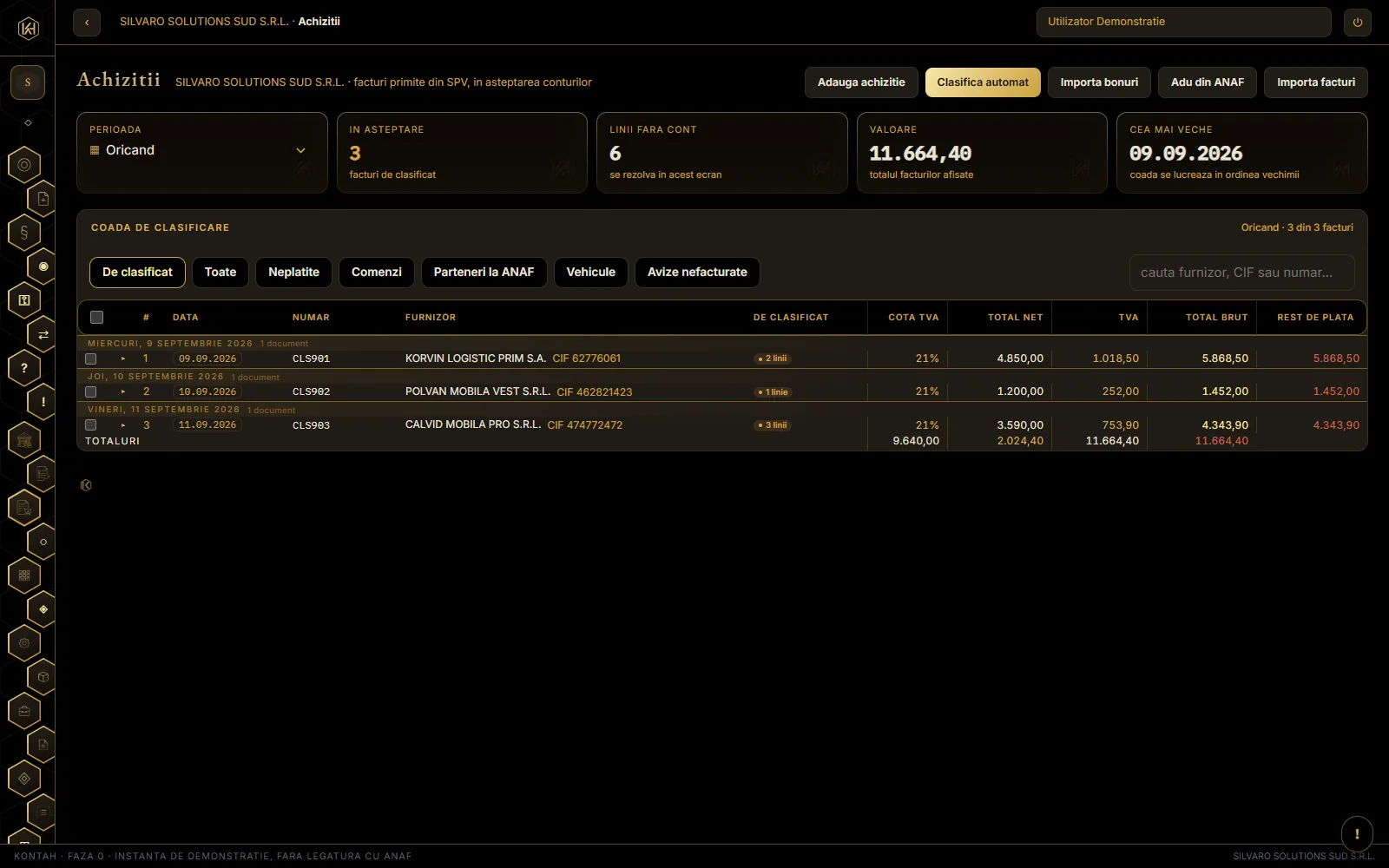Expand the row arrow for POLVAN MOBILA VEST
The image size is (1389, 868).
123,391
